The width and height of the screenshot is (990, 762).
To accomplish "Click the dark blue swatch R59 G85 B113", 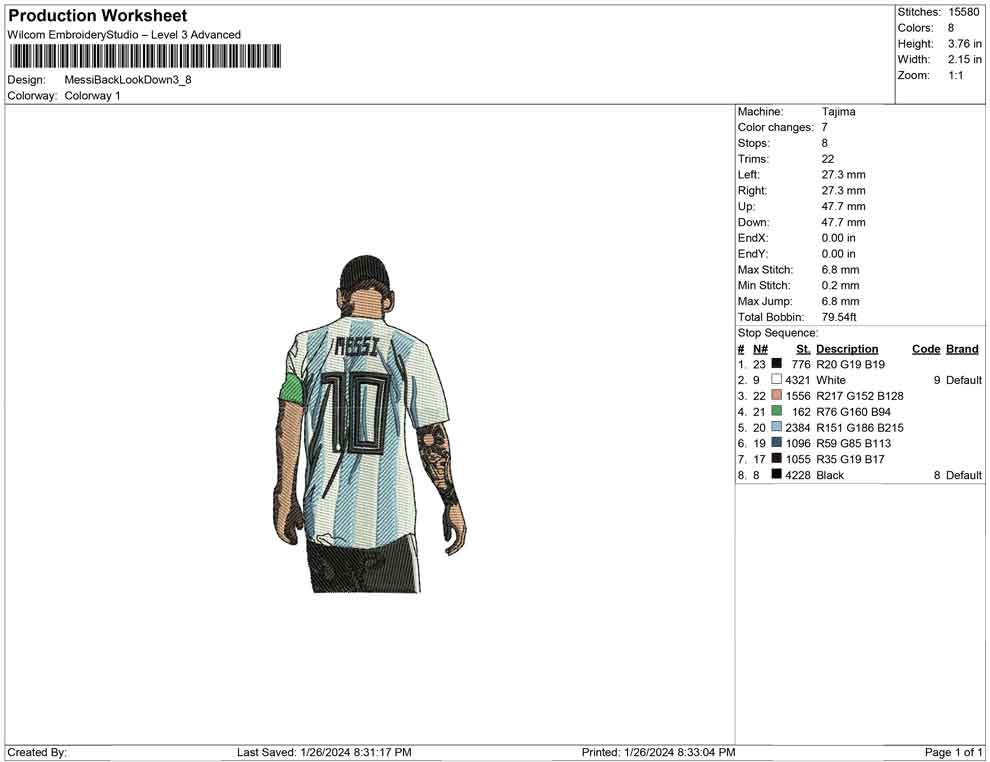I will click(777, 442).
